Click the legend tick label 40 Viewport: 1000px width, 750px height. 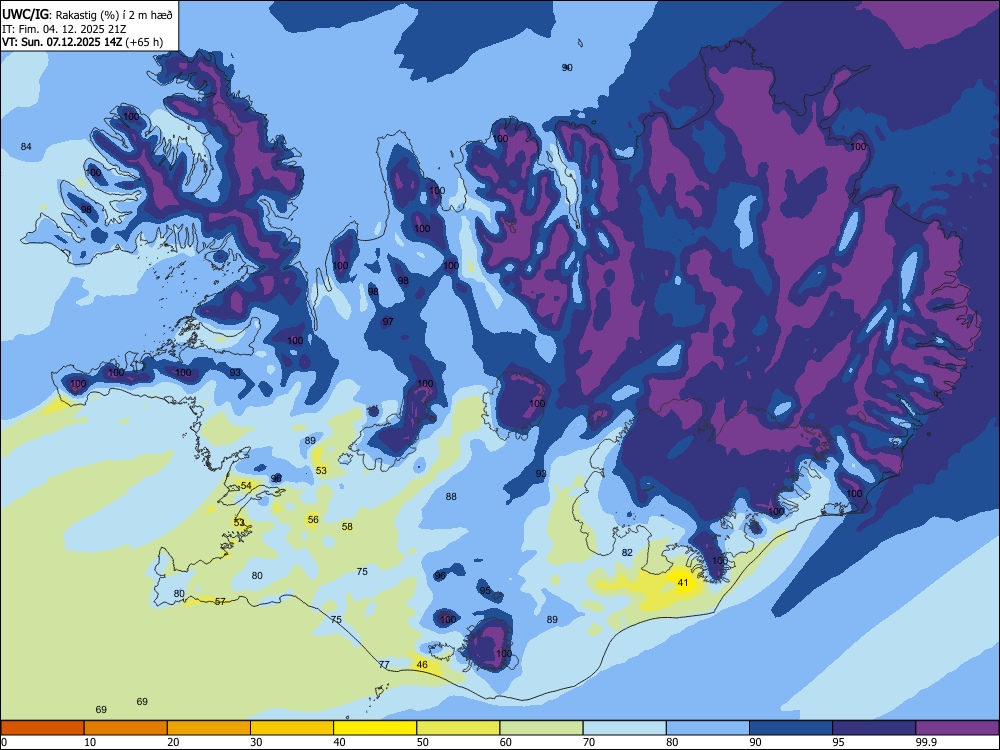pyautogui.click(x=339, y=742)
